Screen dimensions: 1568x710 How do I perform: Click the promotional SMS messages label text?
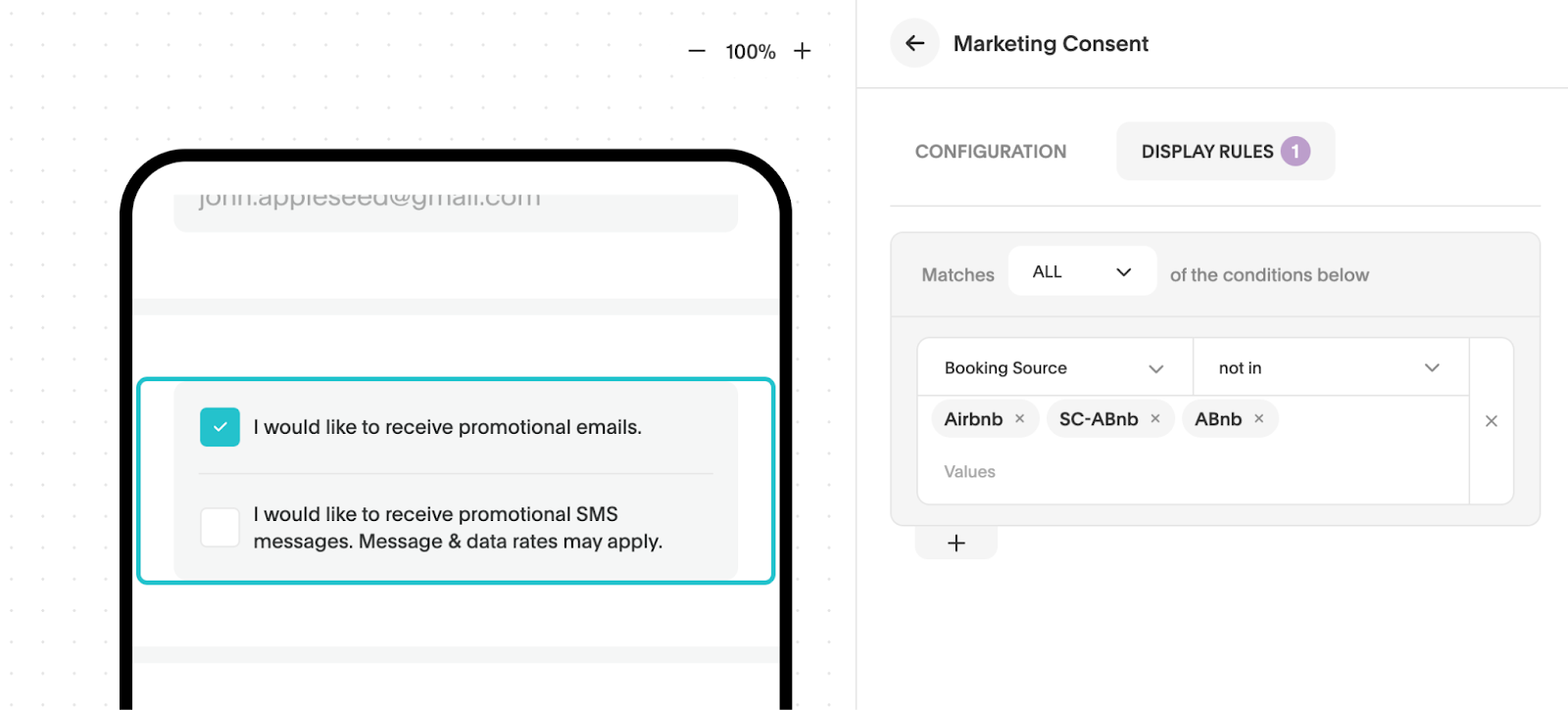(457, 528)
